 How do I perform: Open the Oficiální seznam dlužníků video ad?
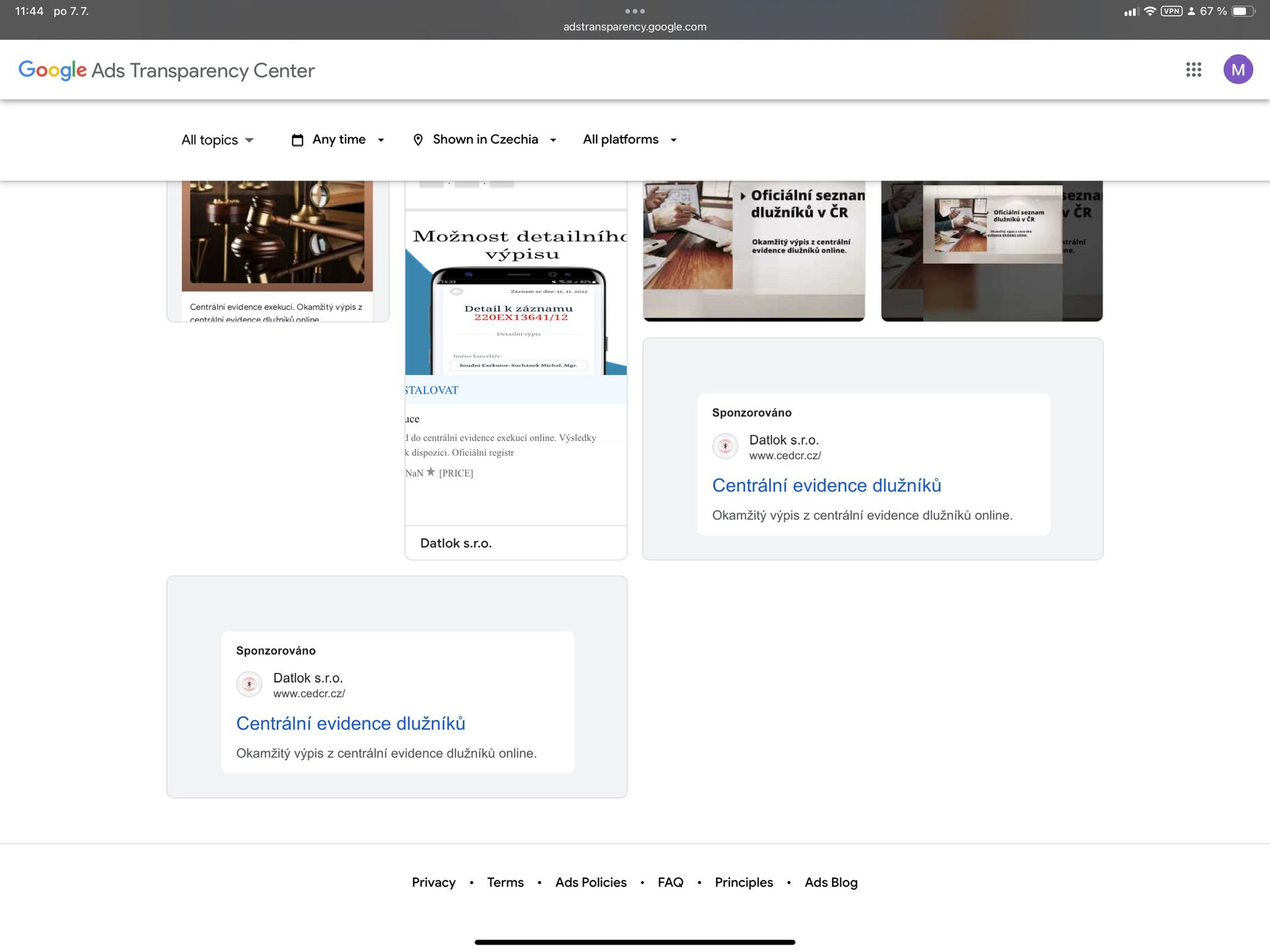coord(753,251)
